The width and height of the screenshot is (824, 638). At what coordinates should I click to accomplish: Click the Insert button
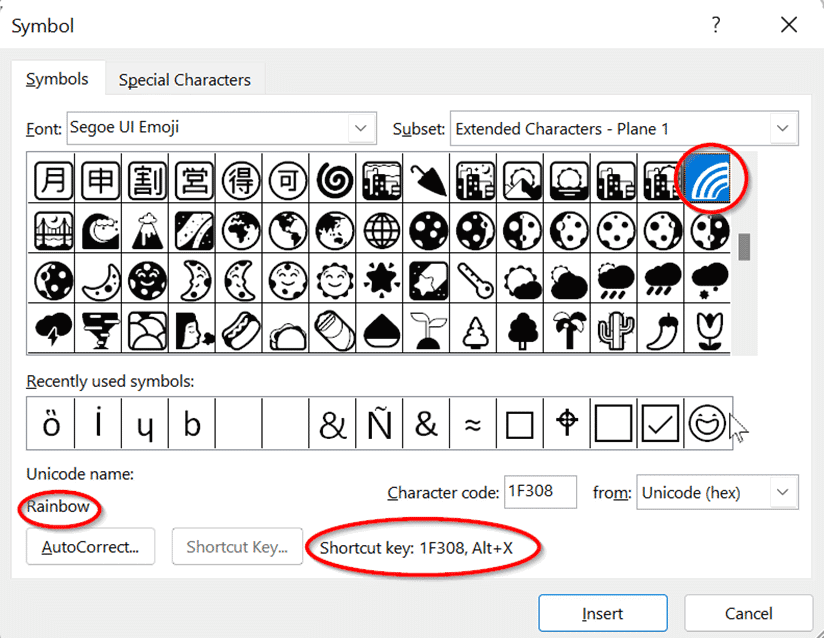pyautogui.click(x=602, y=613)
